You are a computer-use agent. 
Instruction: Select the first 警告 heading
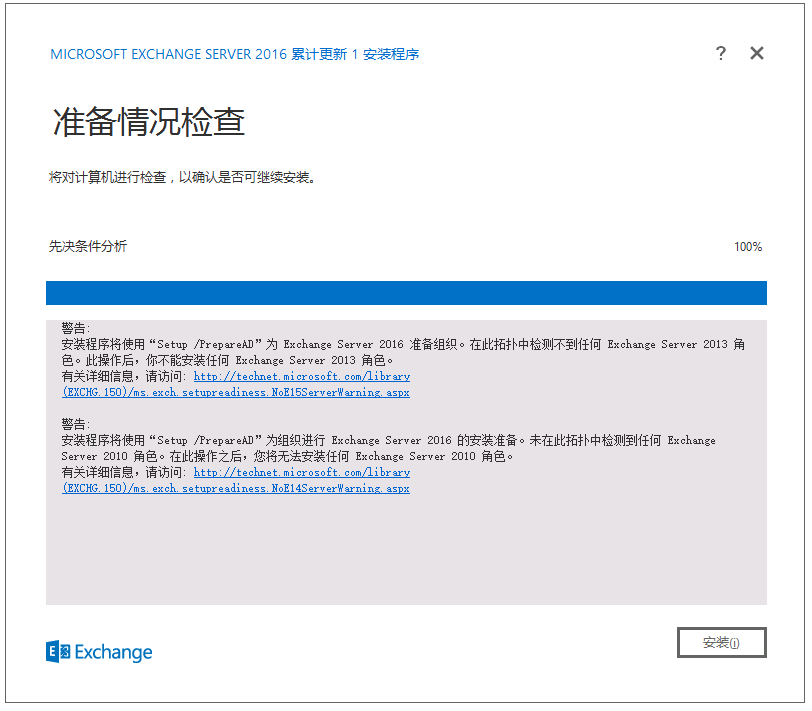coord(75,328)
